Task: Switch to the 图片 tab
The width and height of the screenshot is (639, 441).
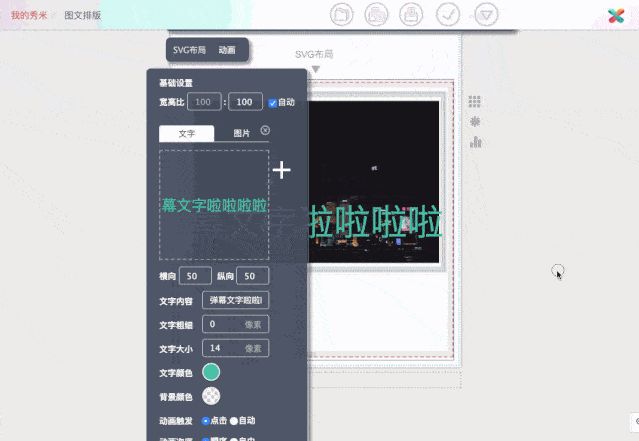Action: [x=242, y=133]
